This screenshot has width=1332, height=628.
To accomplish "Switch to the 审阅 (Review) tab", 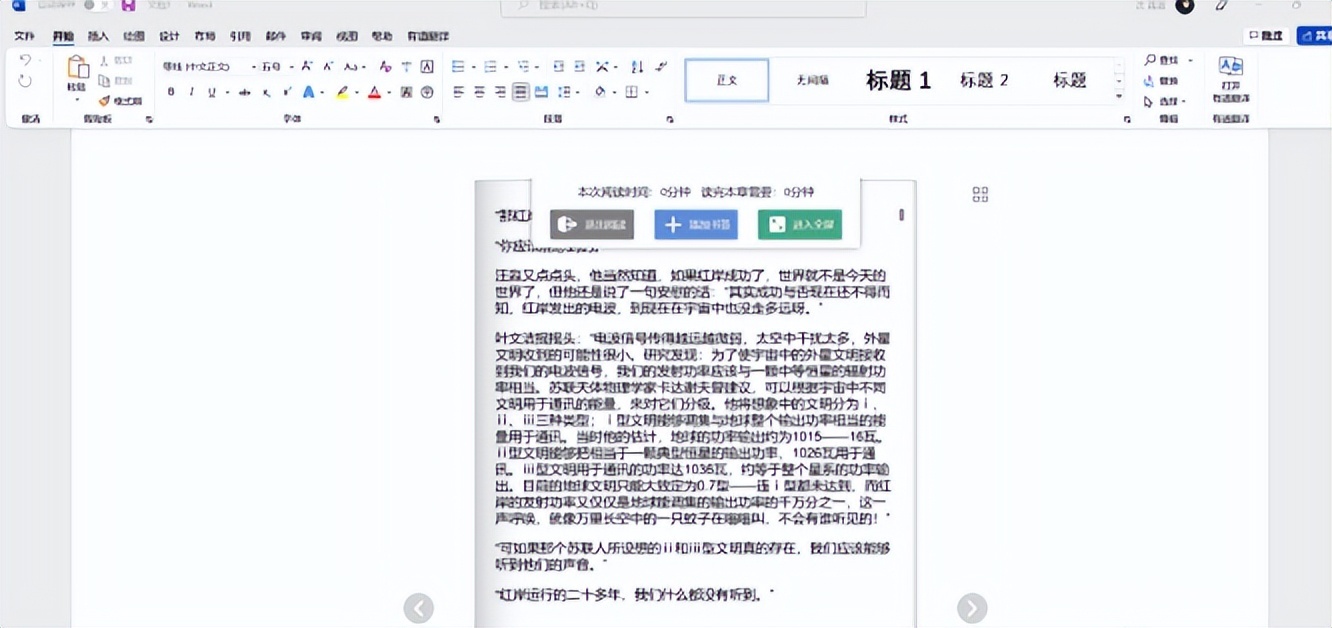I will coord(311,36).
